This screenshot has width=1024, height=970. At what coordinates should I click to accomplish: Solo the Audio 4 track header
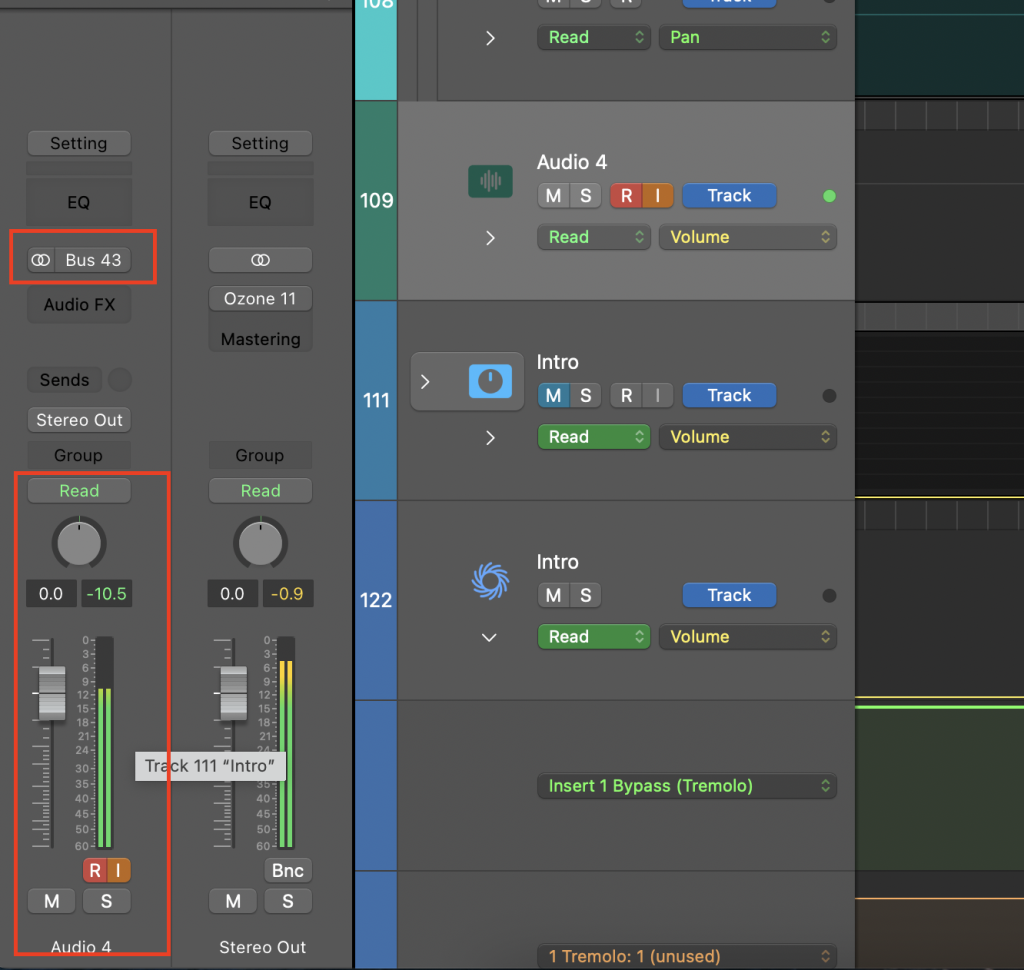[x=585, y=195]
